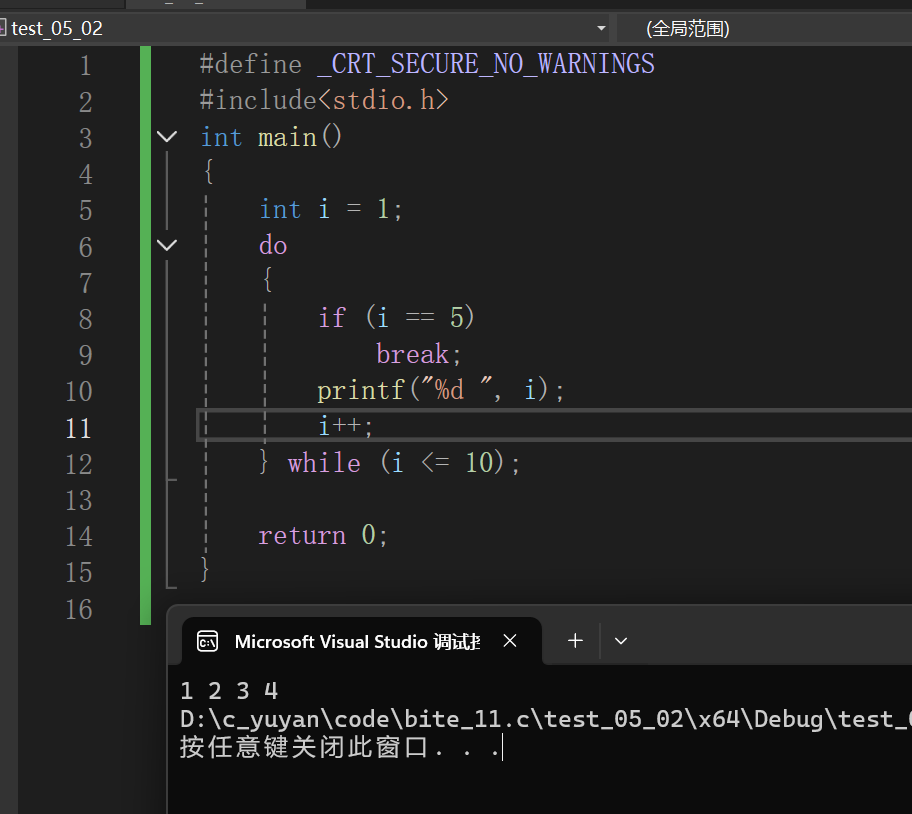Collapse the do-while block fold arrow

[167, 245]
